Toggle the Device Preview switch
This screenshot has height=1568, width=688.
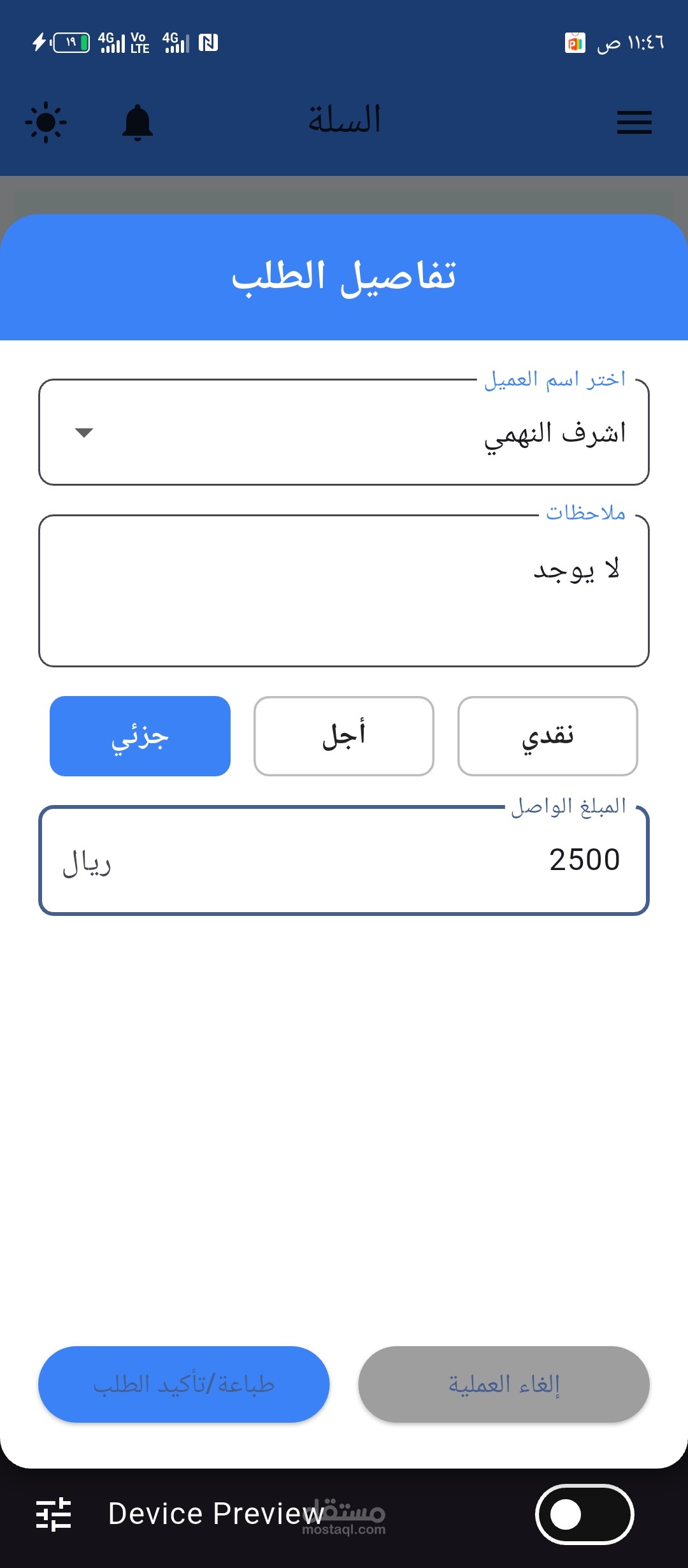(x=584, y=1514)
